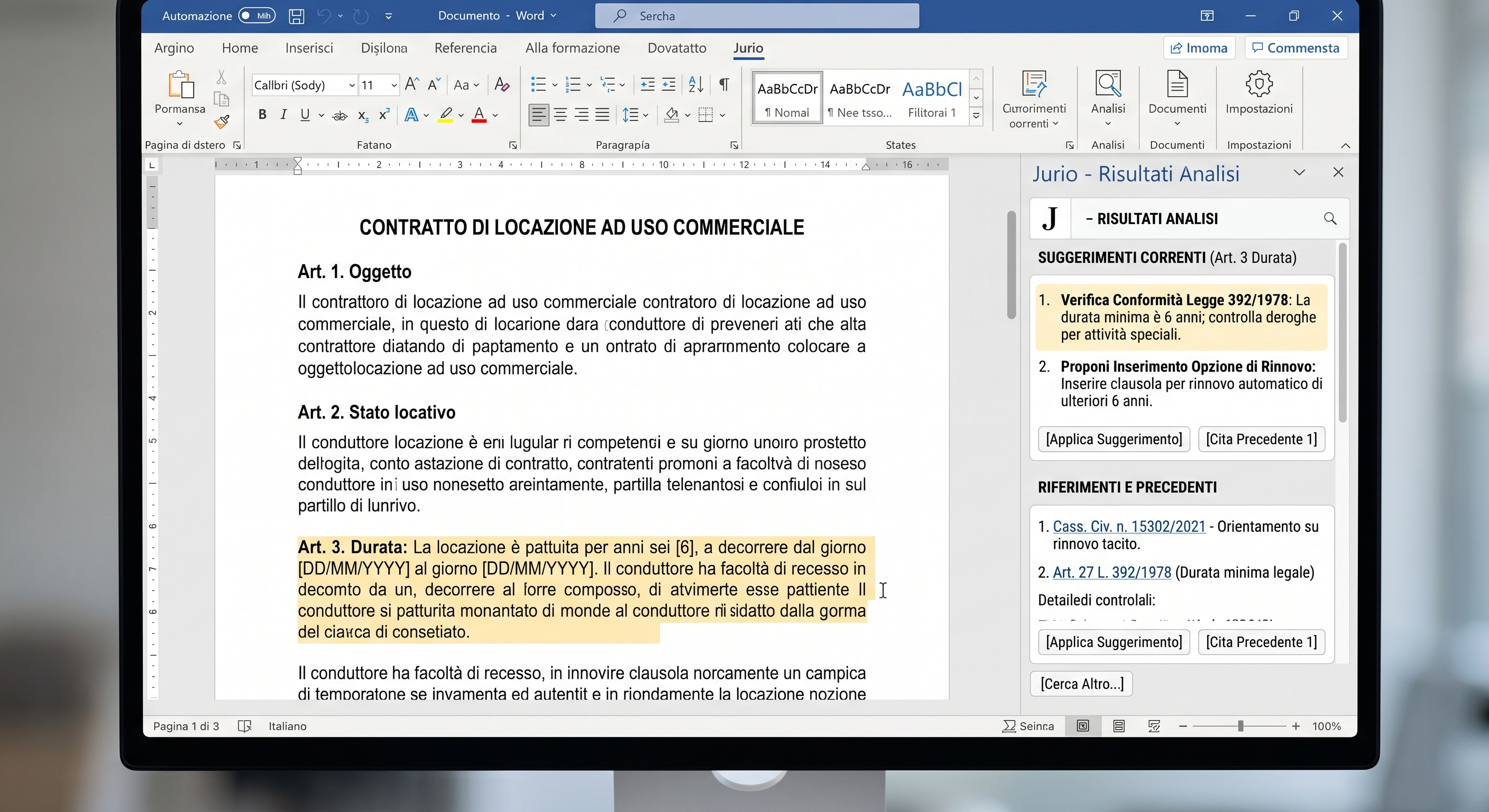This screenshot has width=1489, height=812.
Task: Click the Cerca Altro button
Action: 1081,684
